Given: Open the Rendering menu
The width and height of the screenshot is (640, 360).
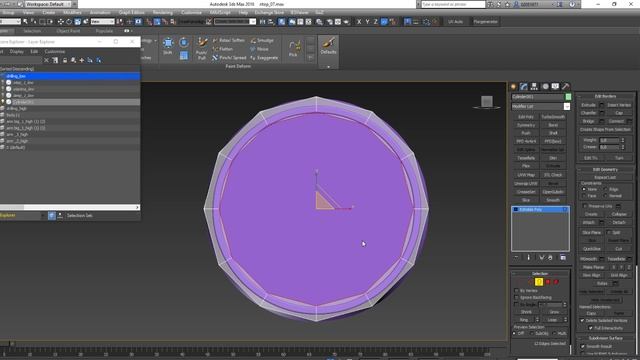Looking at the screenshot, I should coord(162,13).
